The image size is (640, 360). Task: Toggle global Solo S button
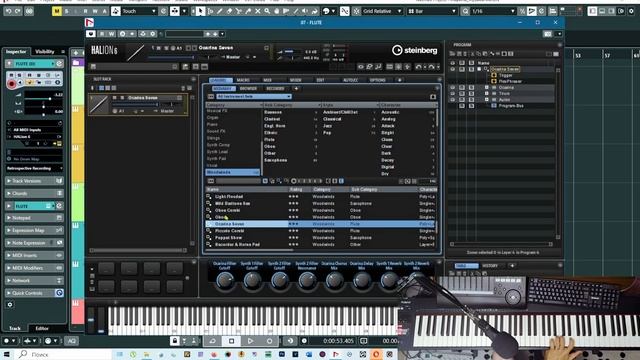[x=67, y=11]
